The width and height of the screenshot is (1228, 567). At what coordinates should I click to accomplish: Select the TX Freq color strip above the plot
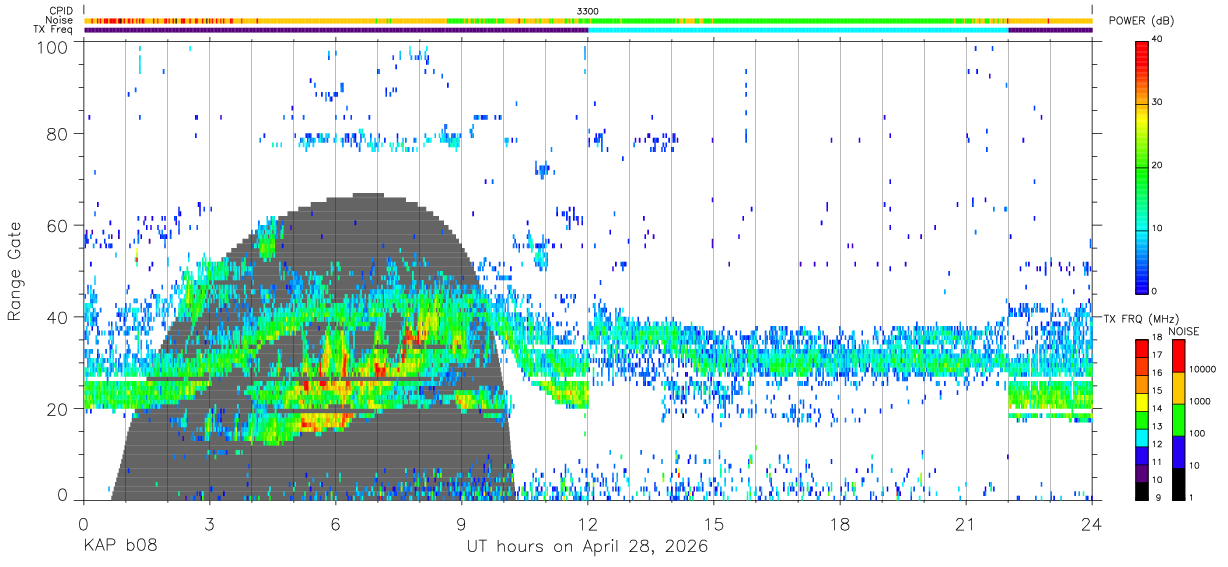[588, 30]
